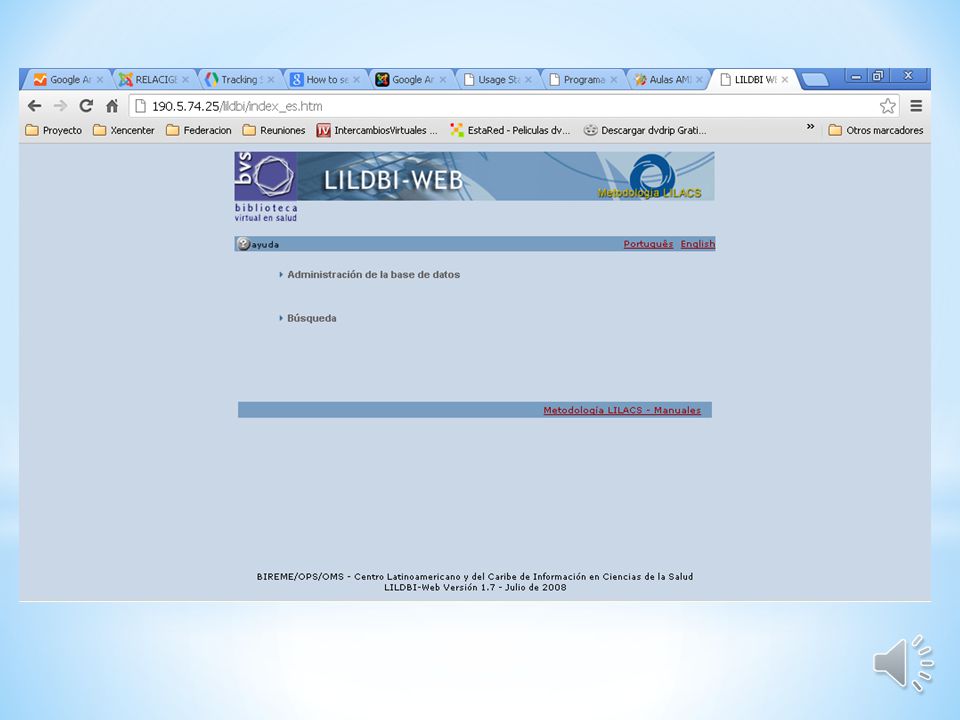The image size is (960, 720).
Task: Bookmark this page with the star icon
Action: point(887,106)
